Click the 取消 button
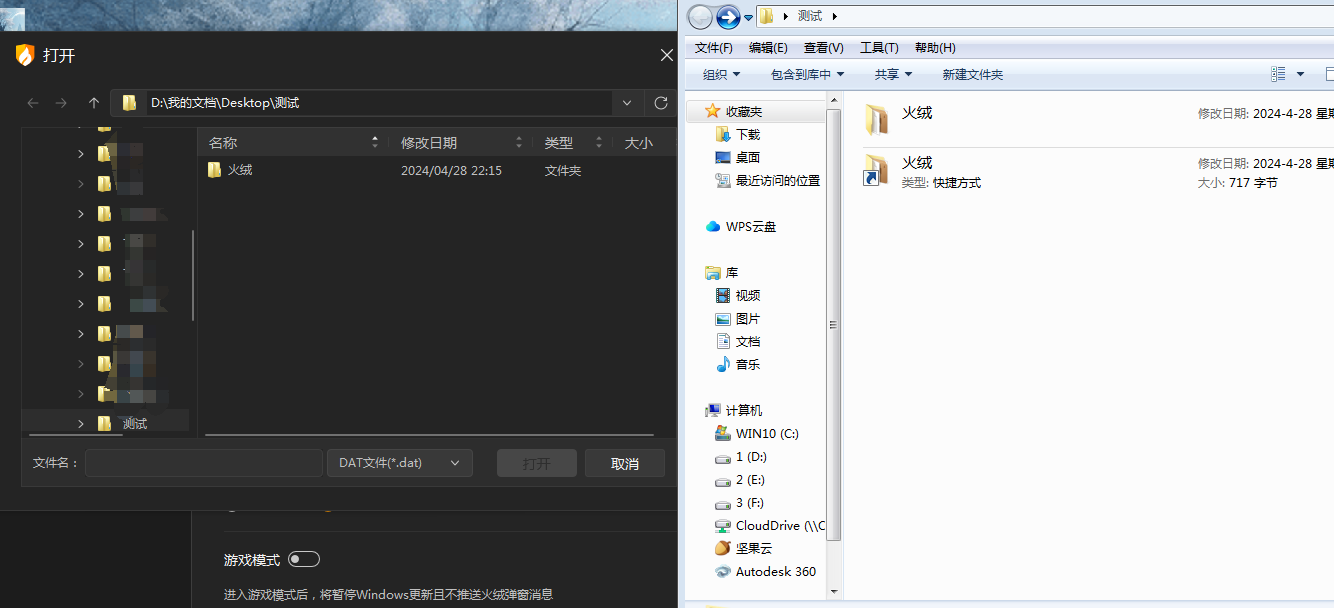The image size is (1334, 608). (625, 463)
